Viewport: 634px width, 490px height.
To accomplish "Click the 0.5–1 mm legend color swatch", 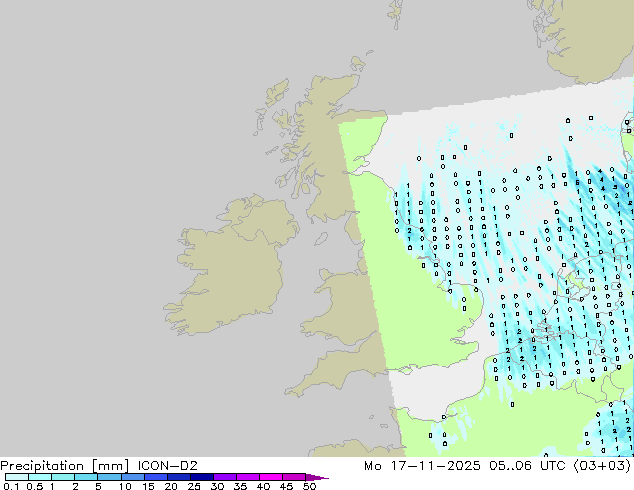I will tap(40, 477).
